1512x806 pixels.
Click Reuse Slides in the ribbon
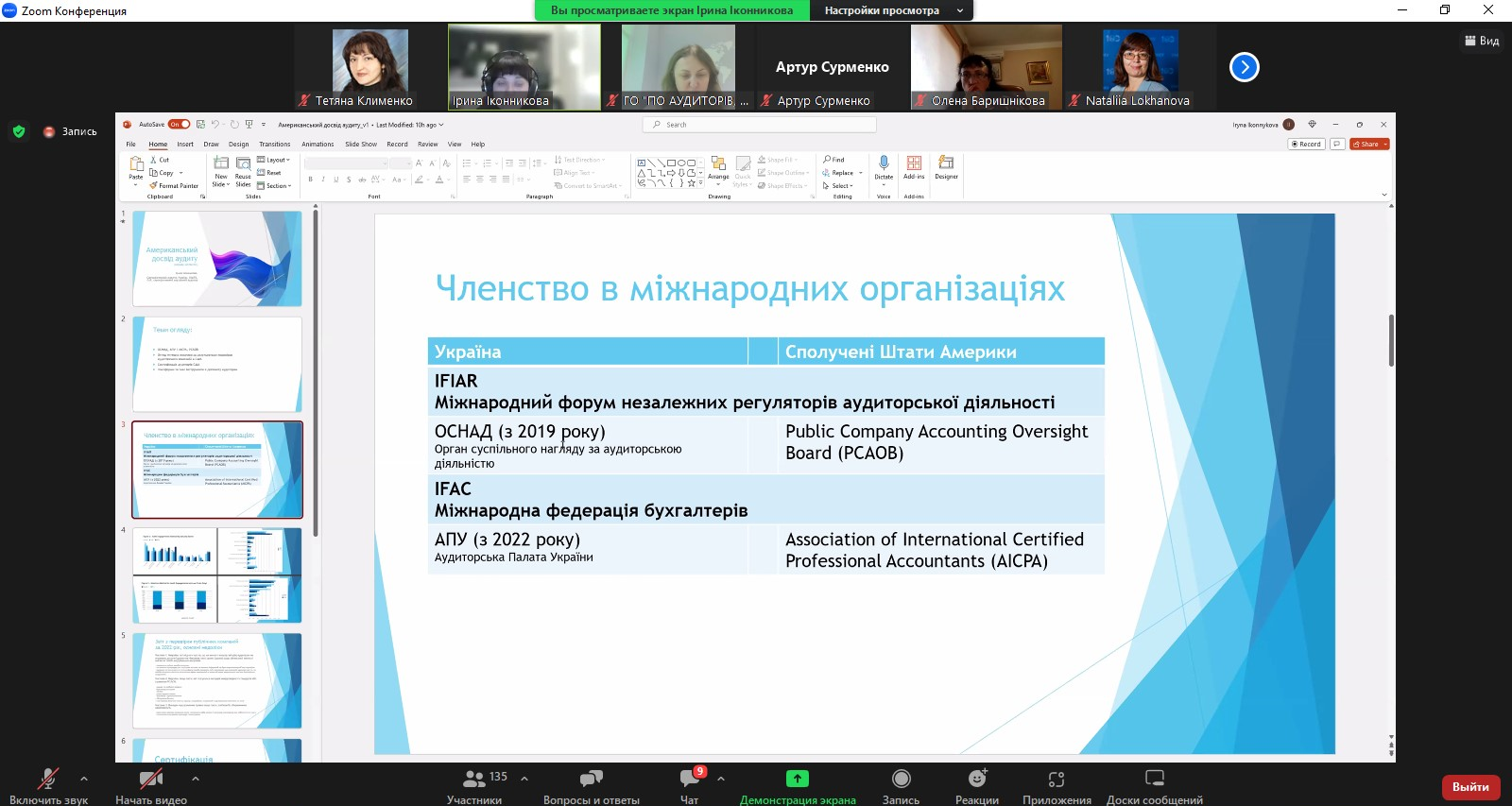coord(243,171)
